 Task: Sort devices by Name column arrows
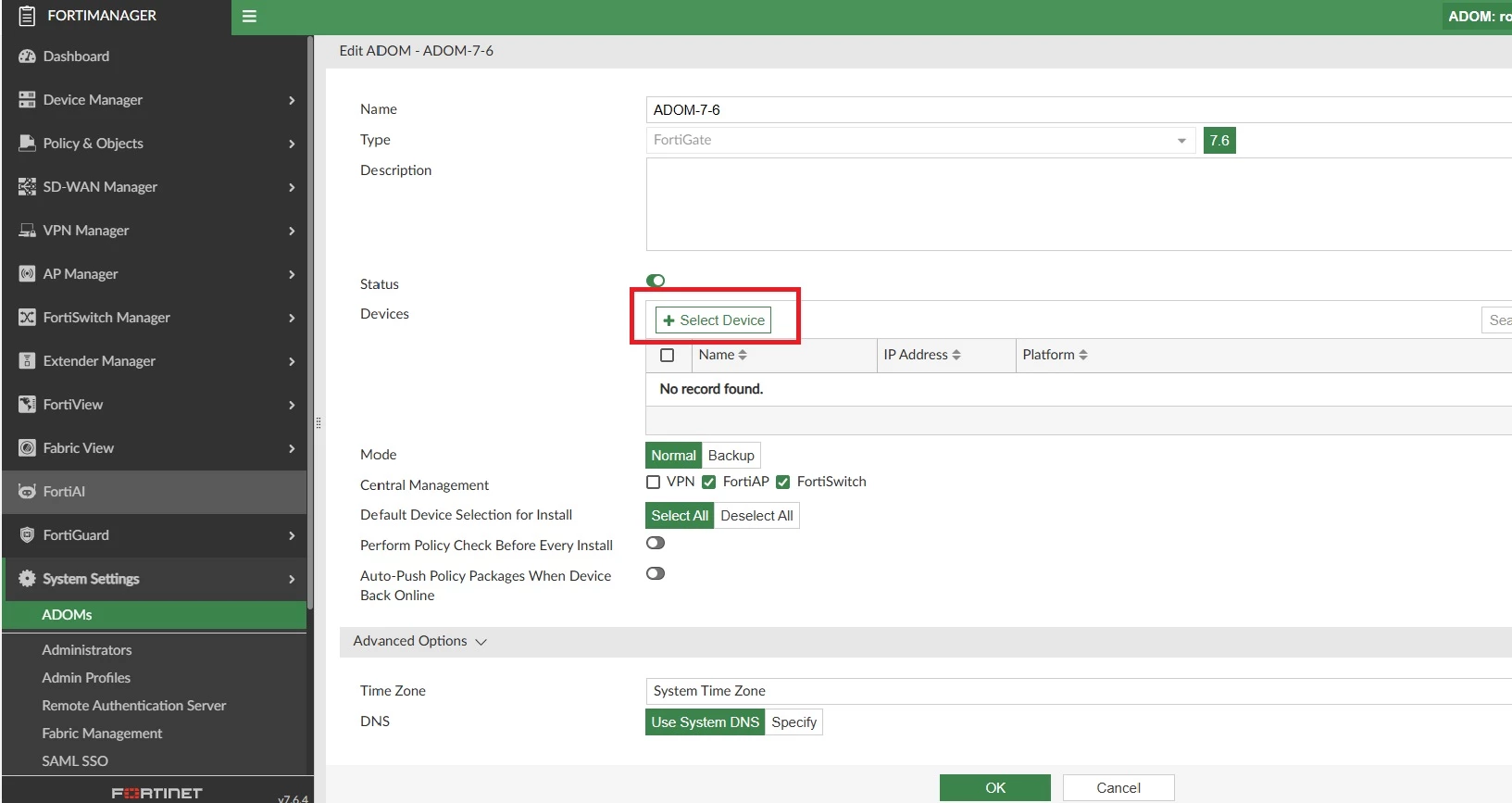point(743,355)
